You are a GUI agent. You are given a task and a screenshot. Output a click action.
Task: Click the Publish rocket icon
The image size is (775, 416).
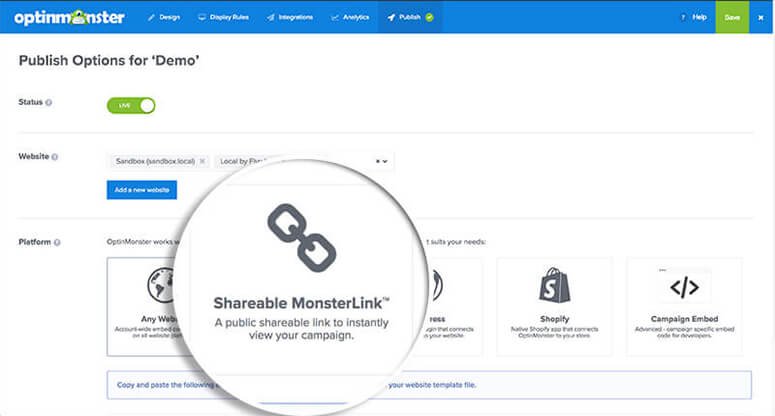click(x=391, y=17)
